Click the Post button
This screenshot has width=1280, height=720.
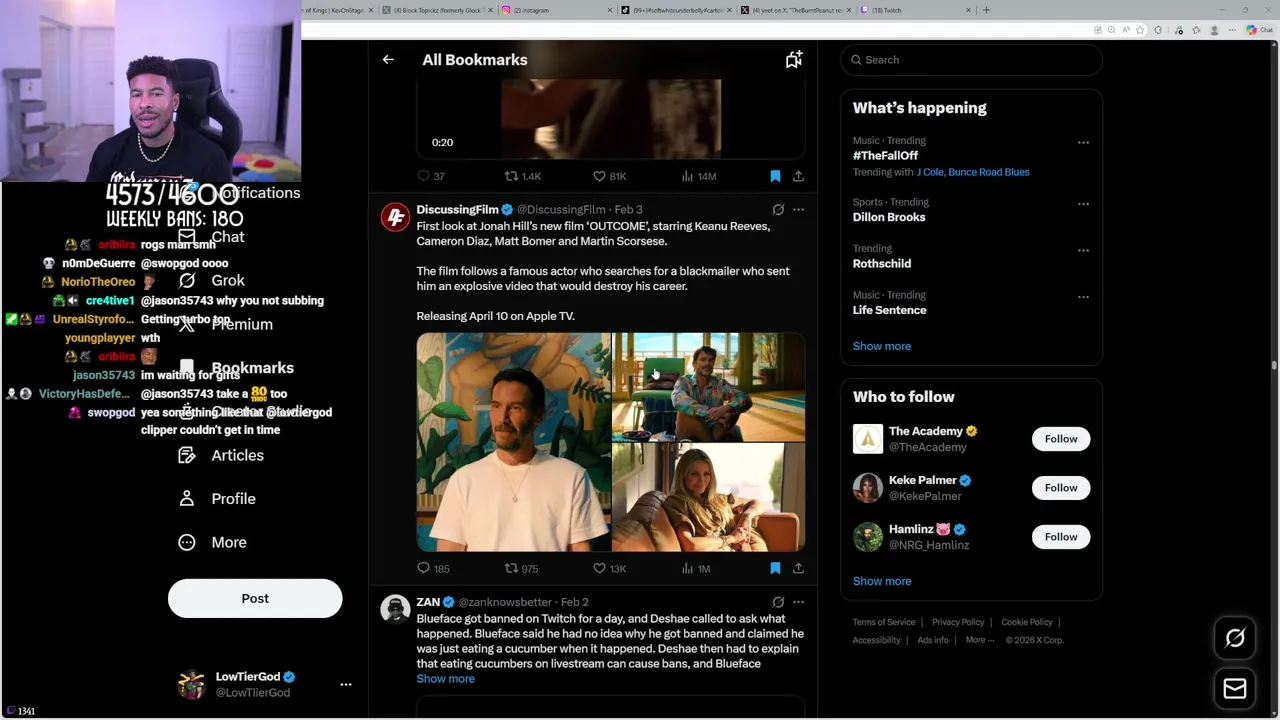(255, 598)
